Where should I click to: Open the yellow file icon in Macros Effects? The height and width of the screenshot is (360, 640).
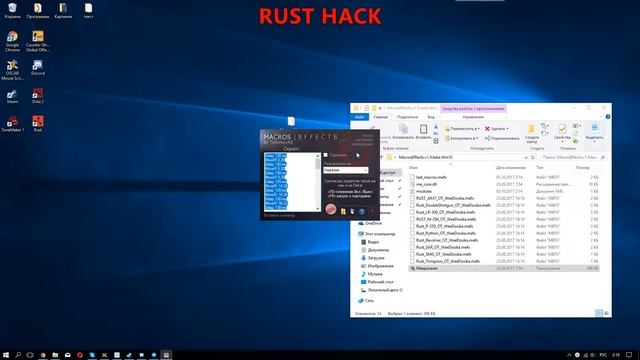click(x=343, y=211)
